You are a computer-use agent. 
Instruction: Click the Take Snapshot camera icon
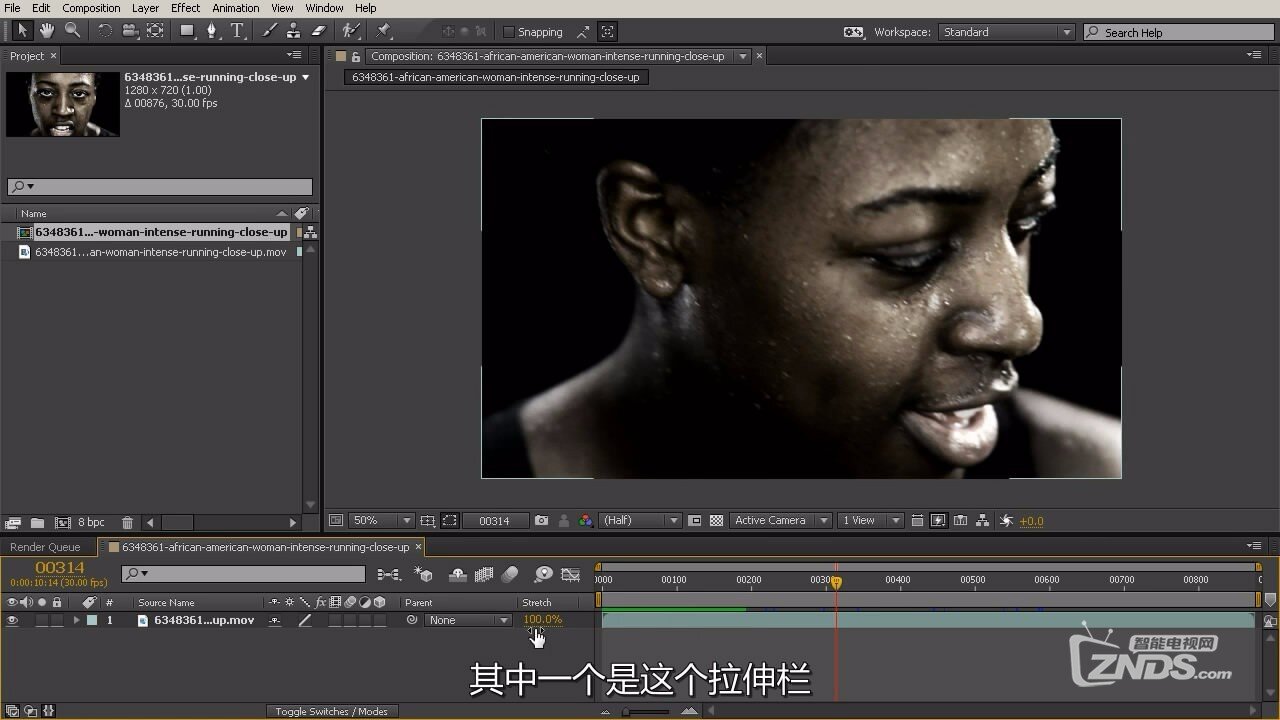tap(541, 521)
